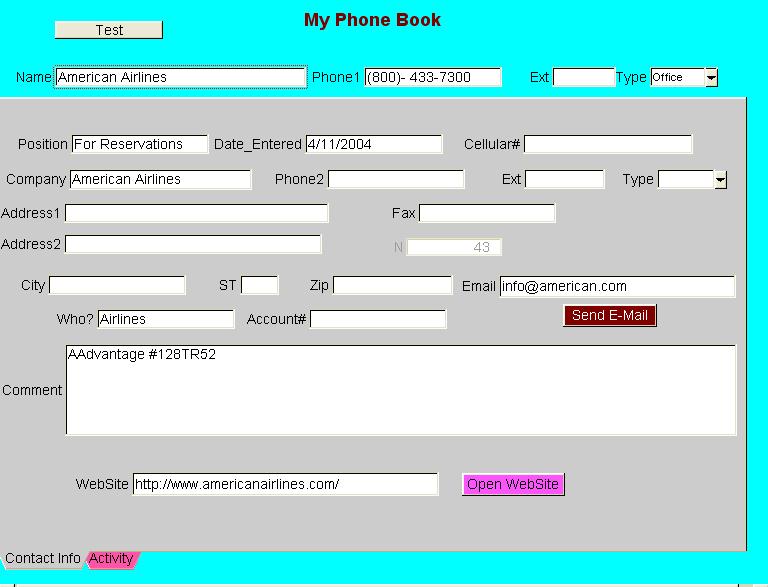This screenshot has height=587, width=768.
Task: Click the WebSite label
Action: [x=102, y=484]
